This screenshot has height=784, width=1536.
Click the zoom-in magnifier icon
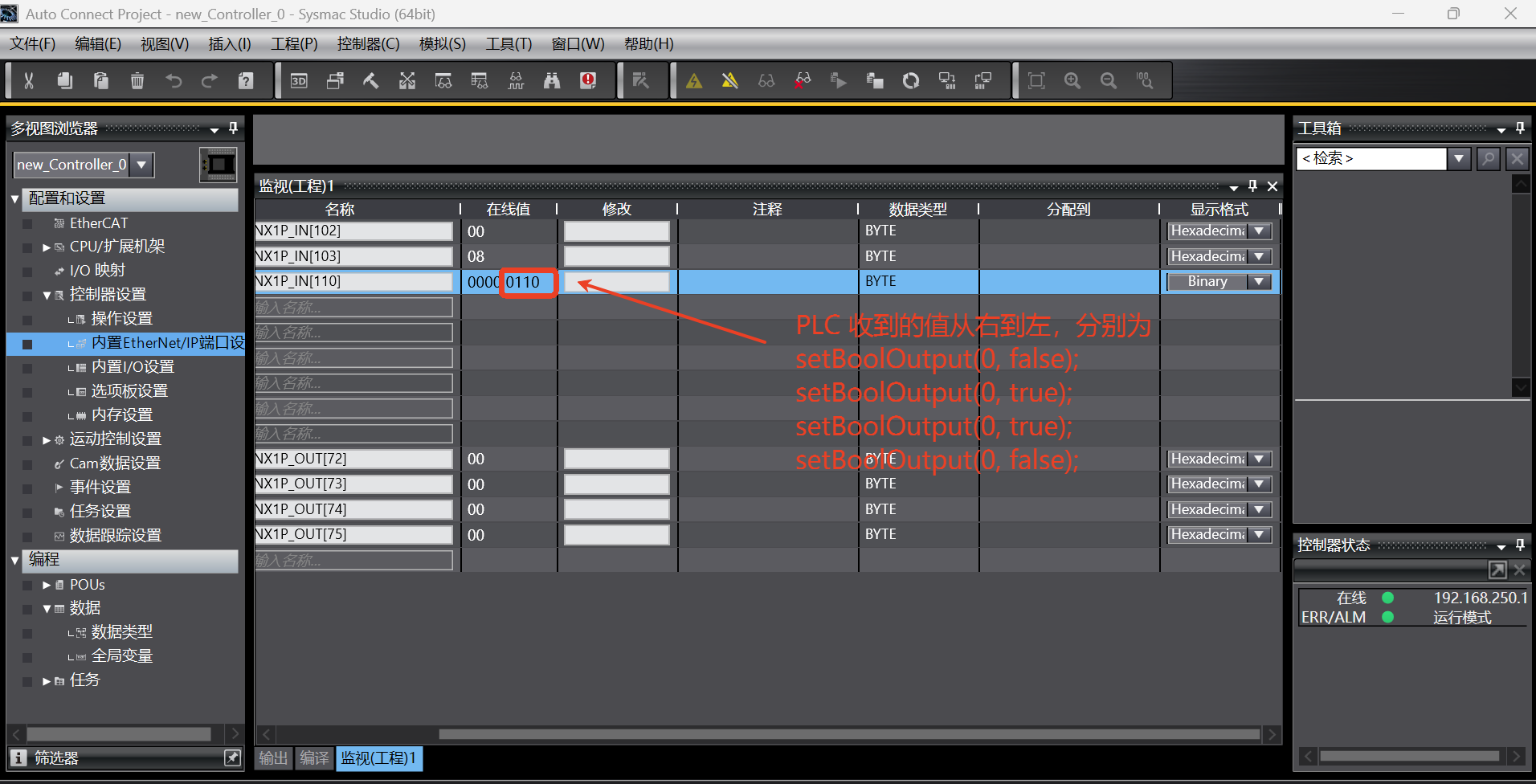pos(1072,80)
